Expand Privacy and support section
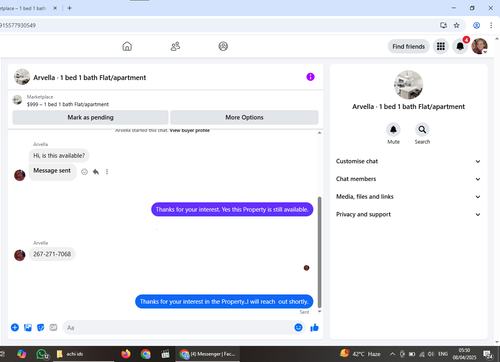Image resolution: width=500 pixels, height=362 pixels. coord(408,214)
